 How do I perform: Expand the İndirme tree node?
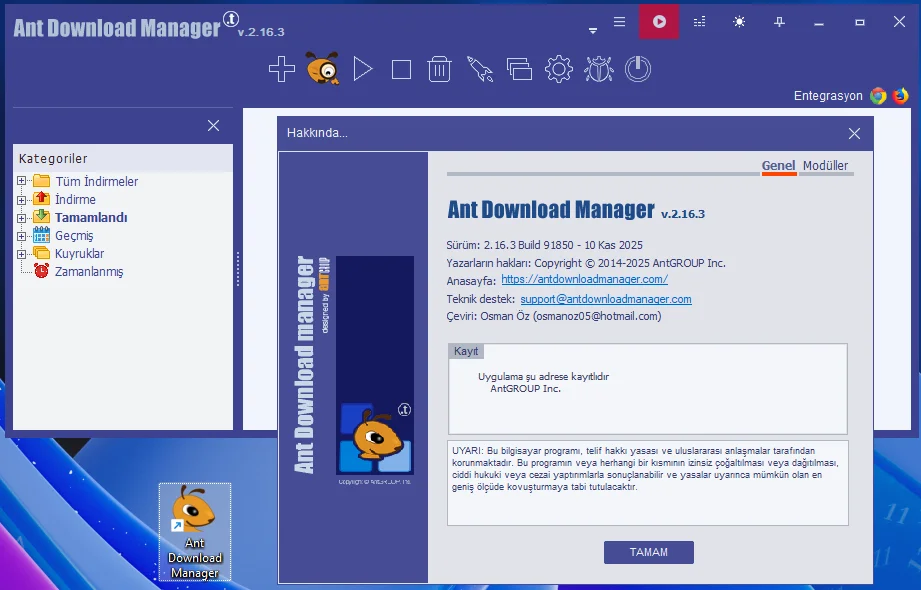[x=22, y=199]
